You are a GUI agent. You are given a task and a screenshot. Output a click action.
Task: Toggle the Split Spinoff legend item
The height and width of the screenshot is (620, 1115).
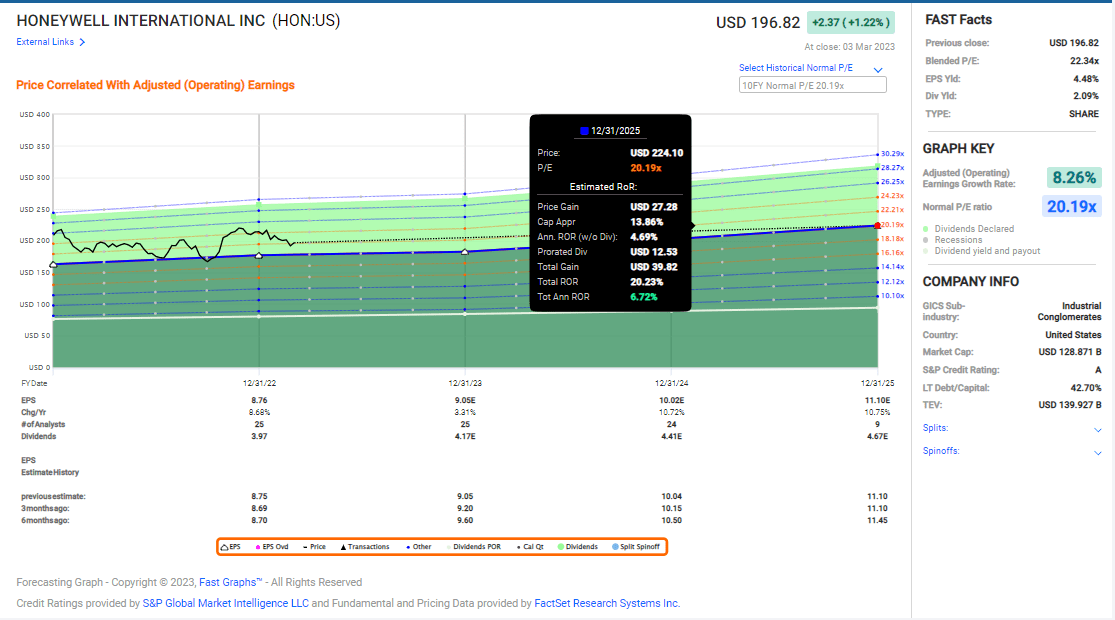[636, 547]
